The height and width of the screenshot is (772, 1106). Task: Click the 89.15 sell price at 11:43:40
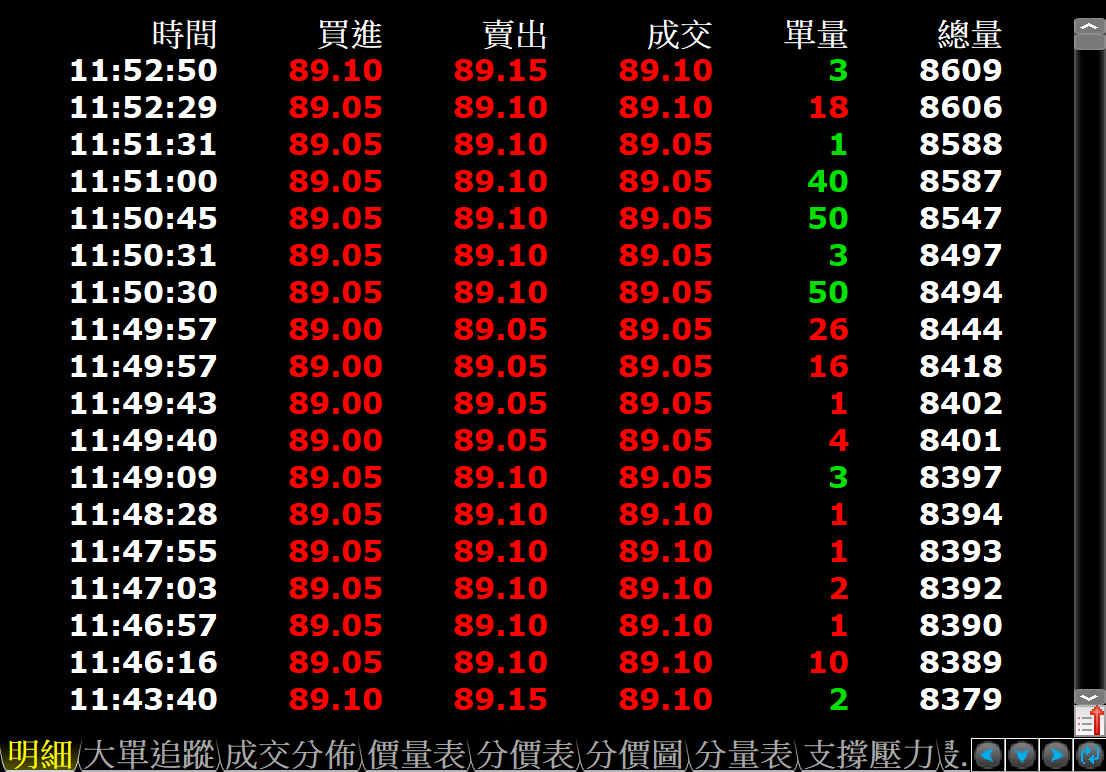(x=501, y=699)
